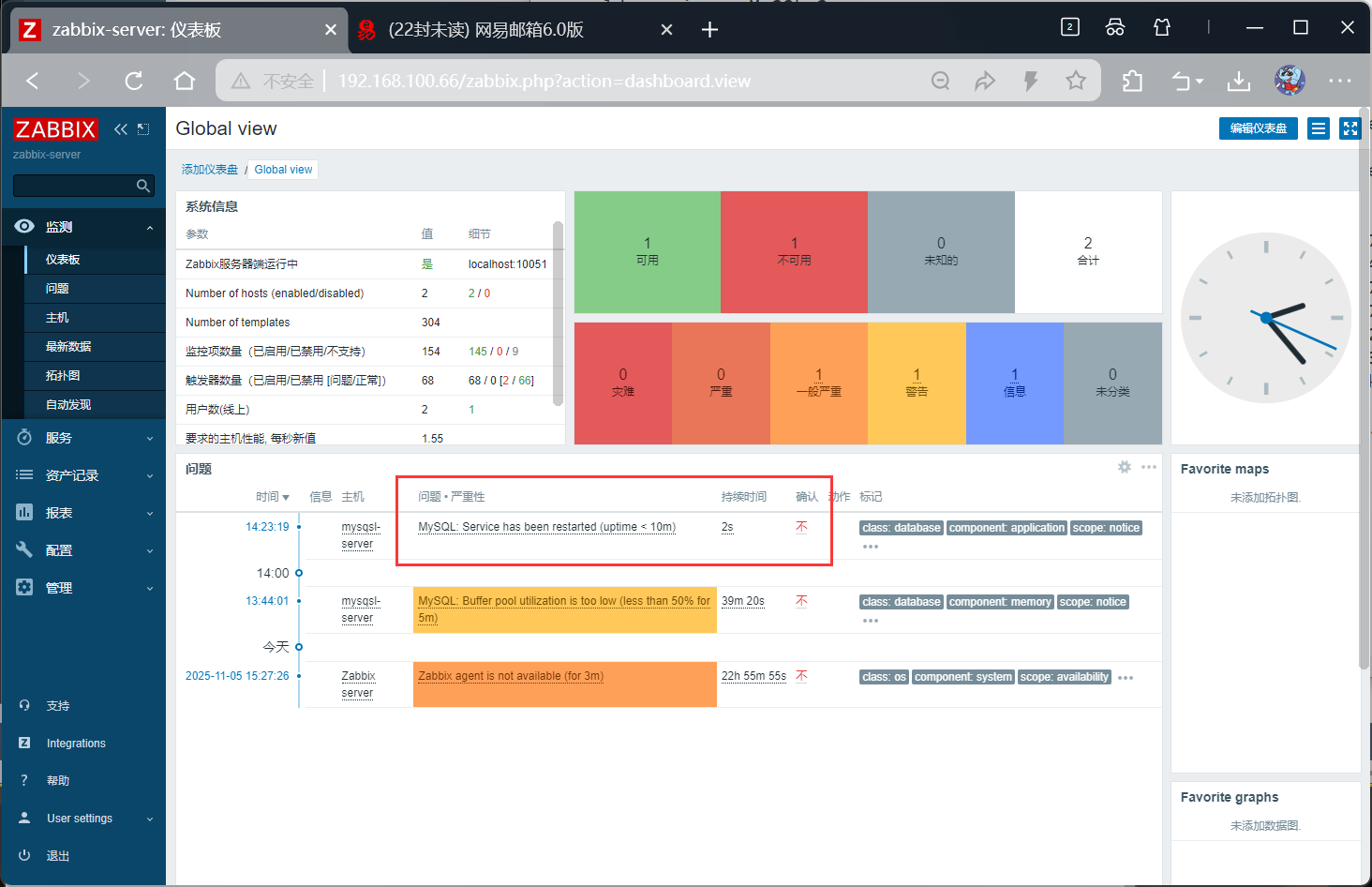Image resolution: width=1372 pixels, height=887 pixels.
Task: Open browser downloads icon
Action: (1239, 81)
